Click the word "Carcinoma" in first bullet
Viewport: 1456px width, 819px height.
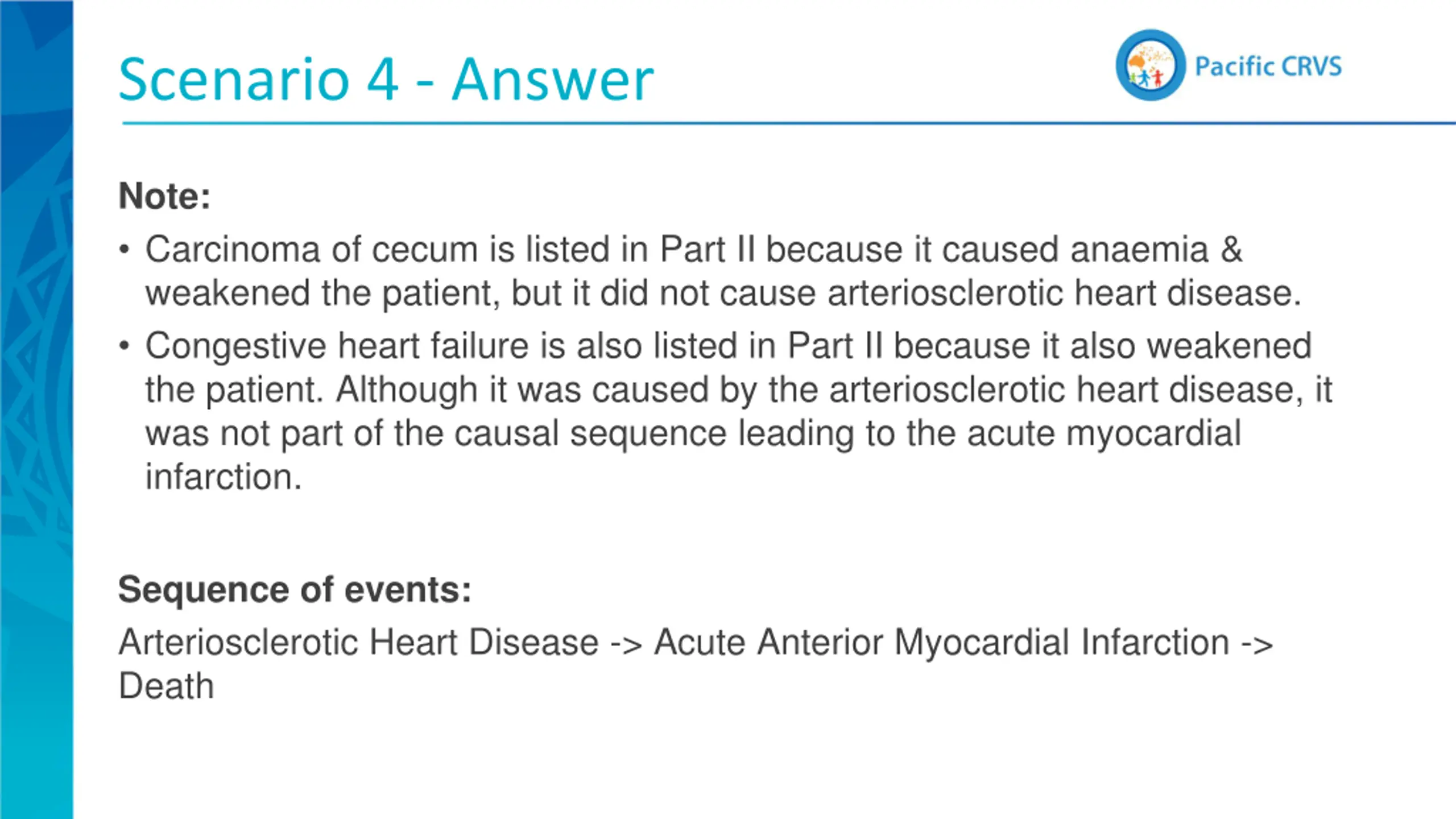pos(233,250)
